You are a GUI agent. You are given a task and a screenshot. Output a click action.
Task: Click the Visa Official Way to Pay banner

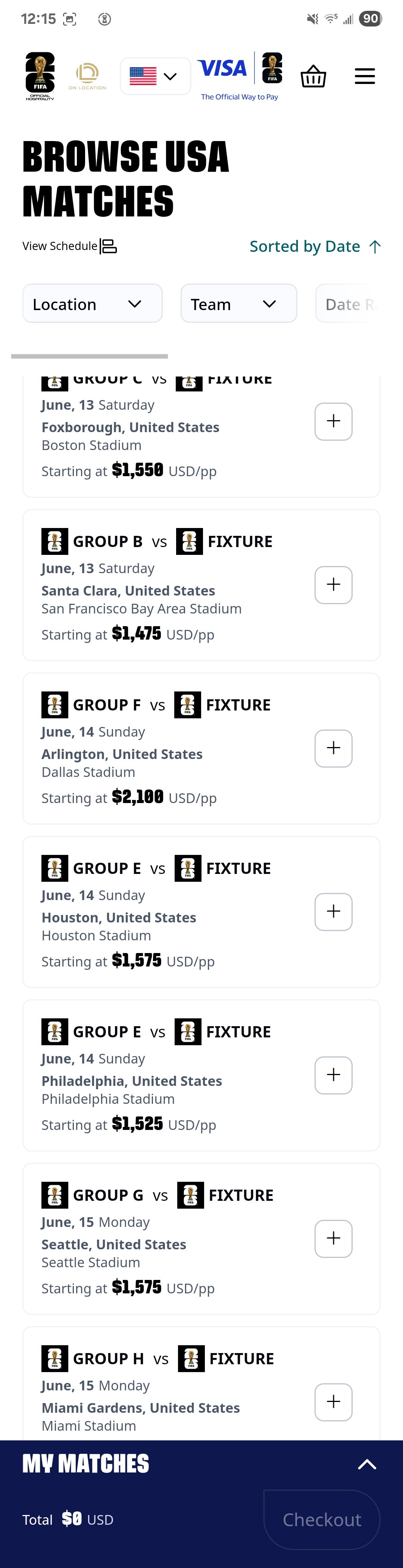tap(240, 76)
